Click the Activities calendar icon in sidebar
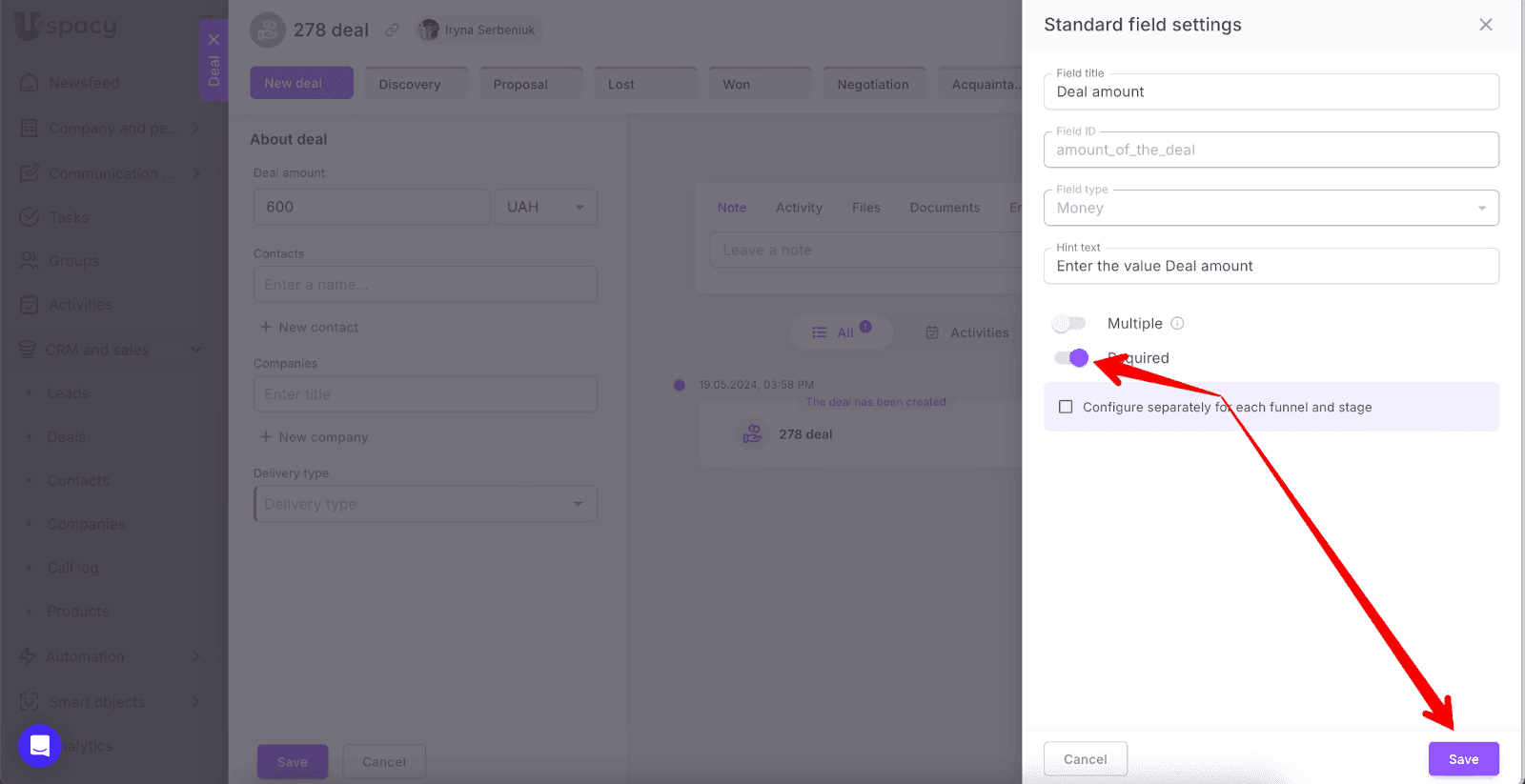This screenshot has height=784, width=1525. click(30, 305)
